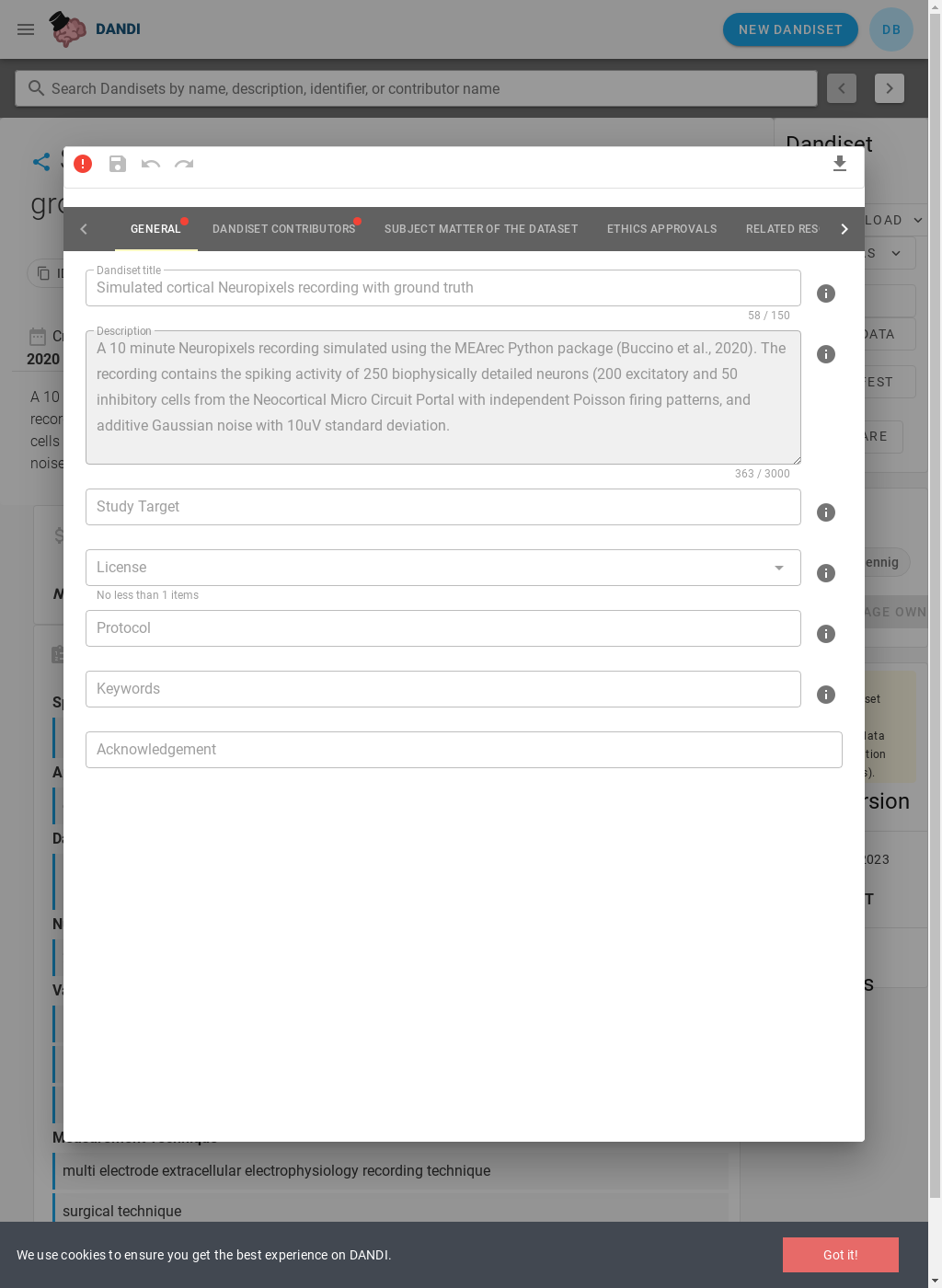
Task: Open the Ethics Approvals tab
Action: tap(661, 229)
